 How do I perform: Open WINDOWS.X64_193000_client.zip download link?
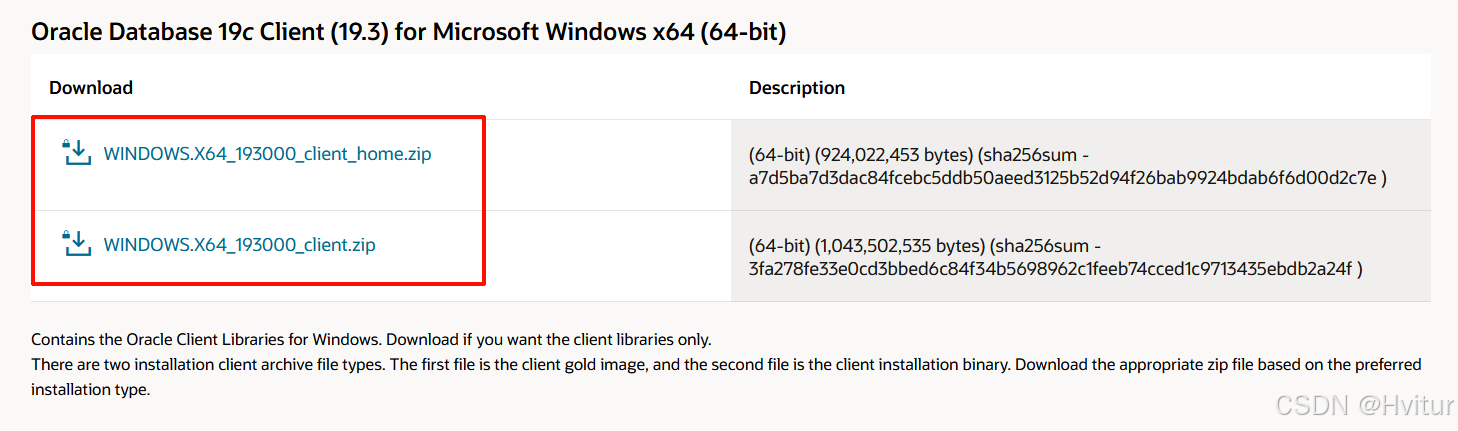pyautogui.click(x=239, y=245)
